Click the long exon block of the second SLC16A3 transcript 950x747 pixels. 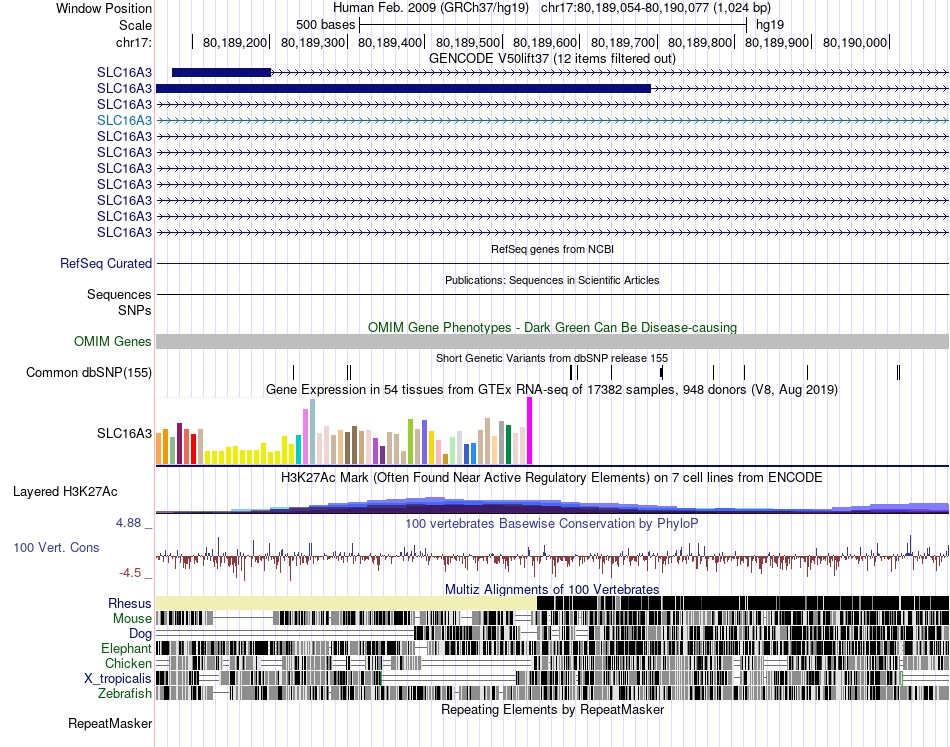pos(404,88)
